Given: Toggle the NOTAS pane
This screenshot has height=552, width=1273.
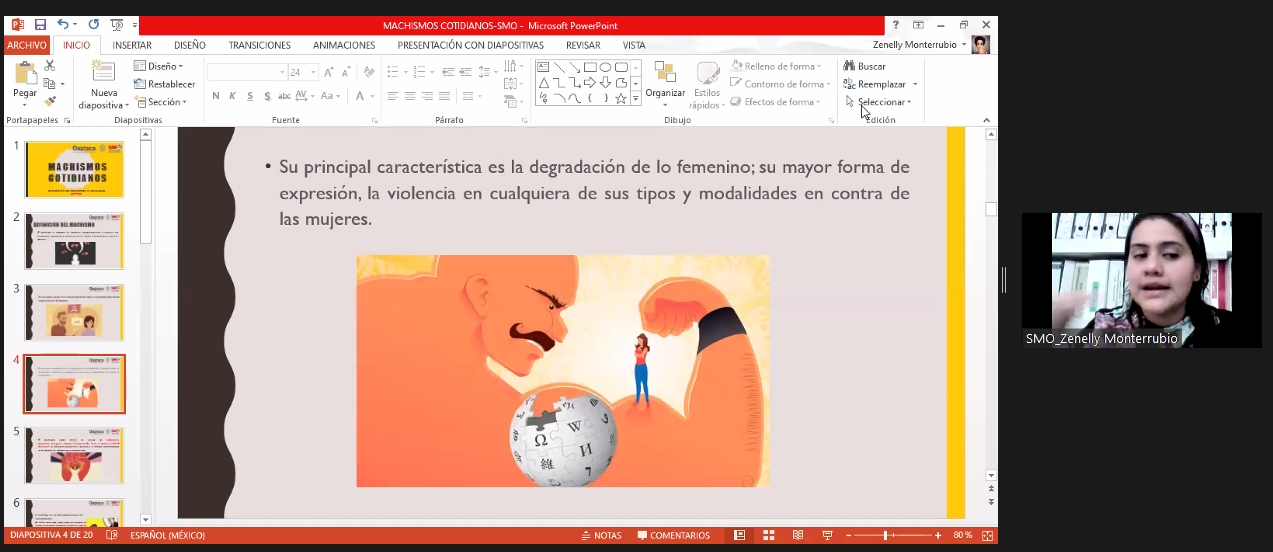Looking at the screenshot, I should point(601,535).
